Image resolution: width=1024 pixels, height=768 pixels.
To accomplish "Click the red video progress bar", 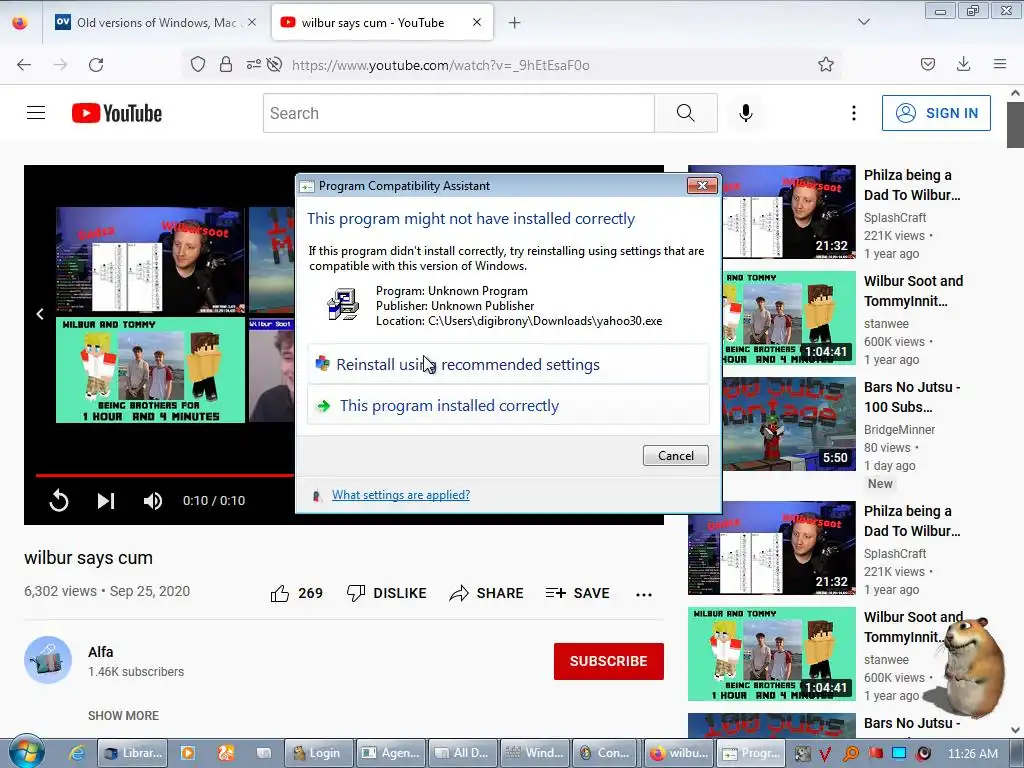I will click(165, 475).
